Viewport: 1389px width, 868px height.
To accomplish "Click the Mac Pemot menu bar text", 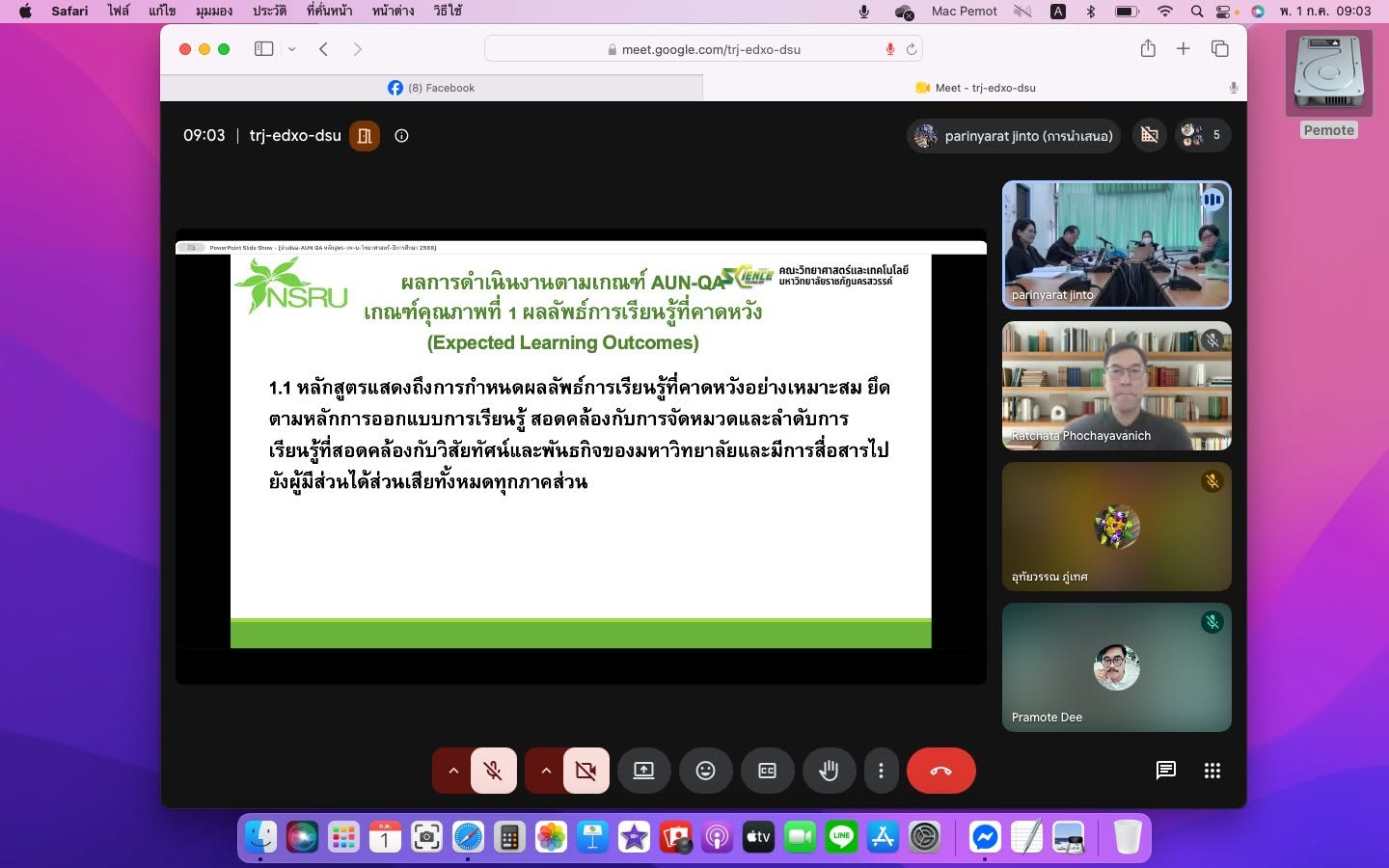I will [x=965, y=11].
